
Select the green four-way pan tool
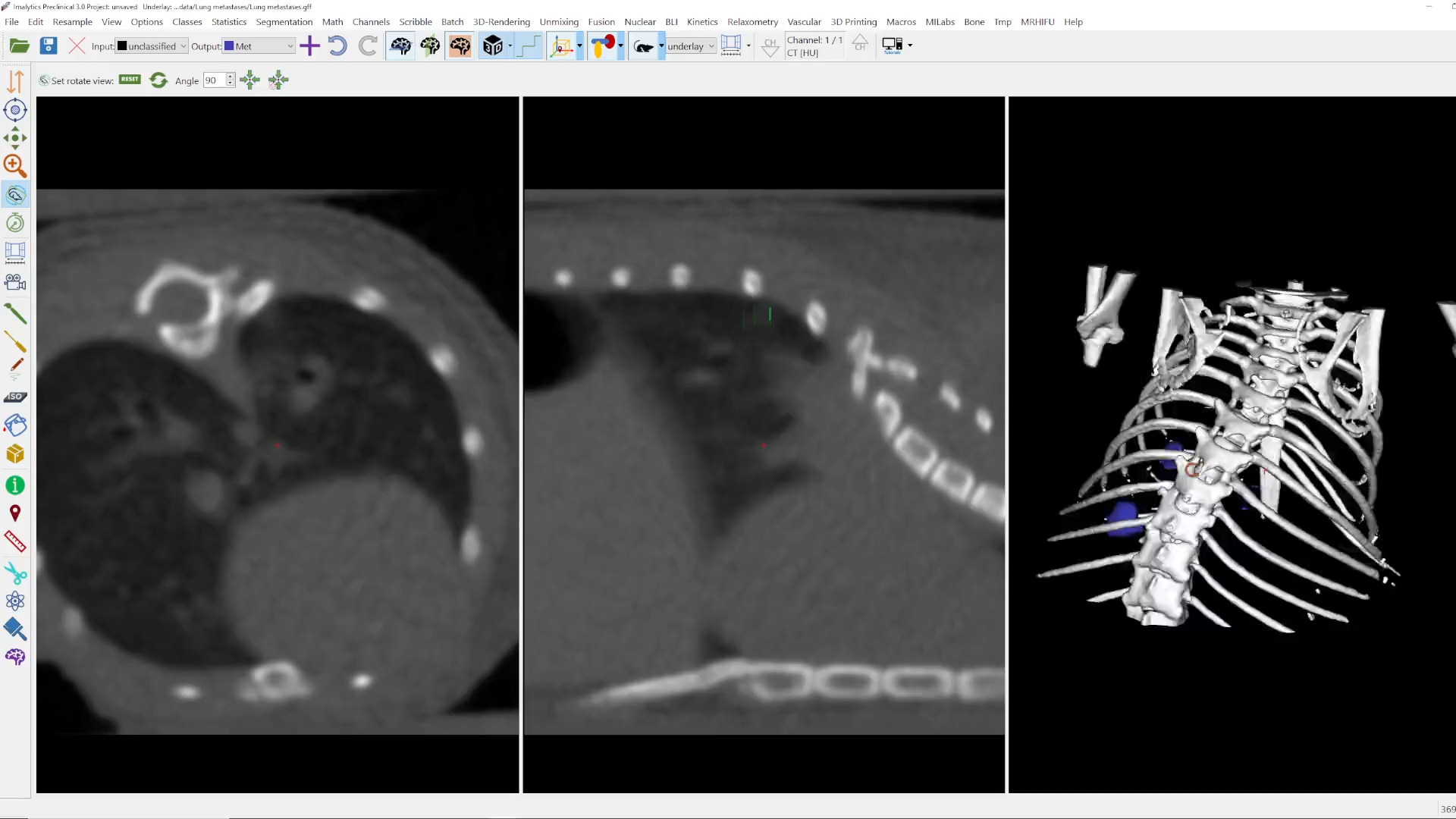pos(15,138)
